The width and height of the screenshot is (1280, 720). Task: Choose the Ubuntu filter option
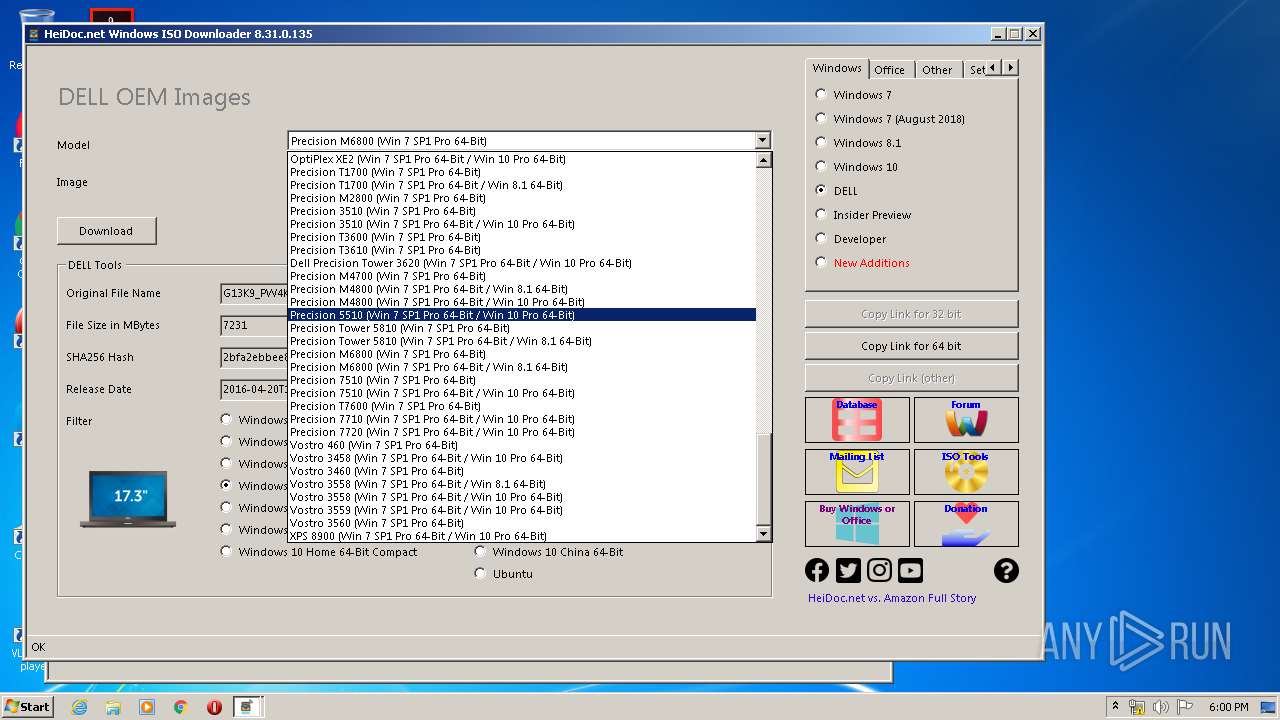504,574
